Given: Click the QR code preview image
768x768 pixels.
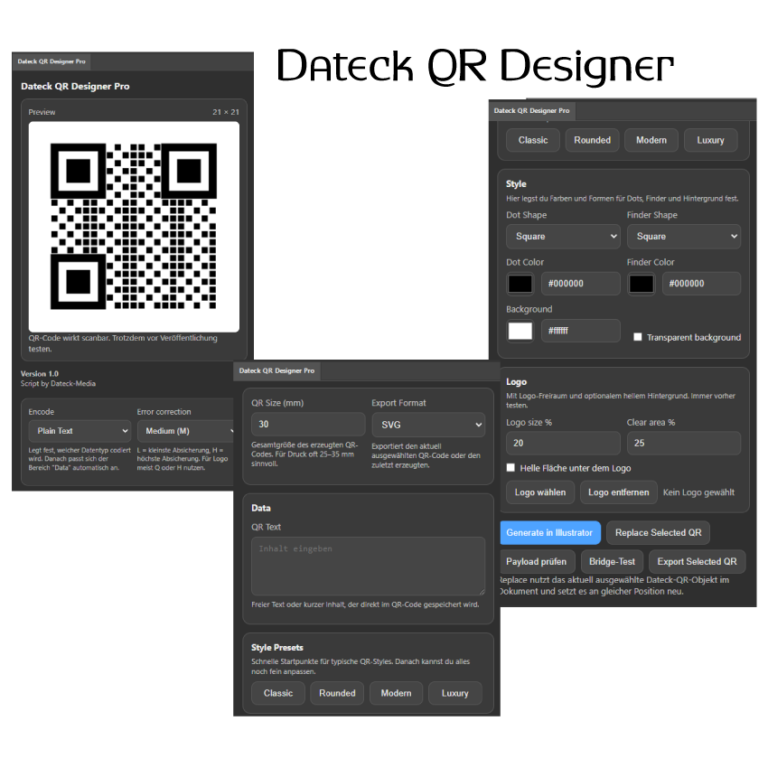Looking at the screenshot, I should 134,227.
